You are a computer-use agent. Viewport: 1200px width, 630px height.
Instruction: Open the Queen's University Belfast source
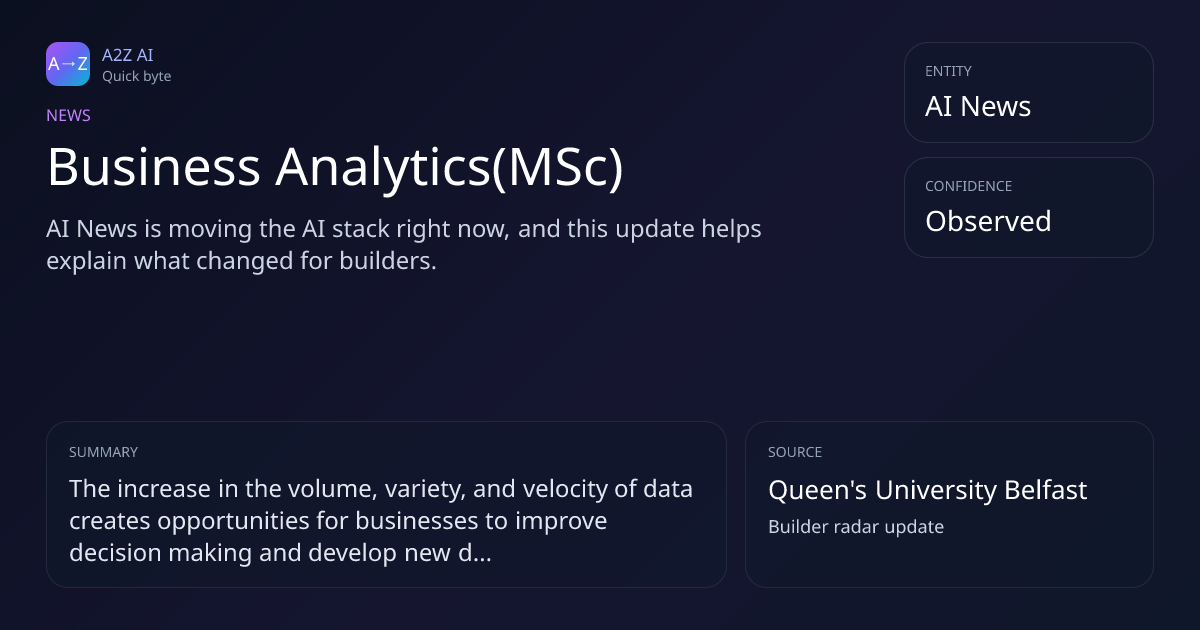(x=927, y=490)
